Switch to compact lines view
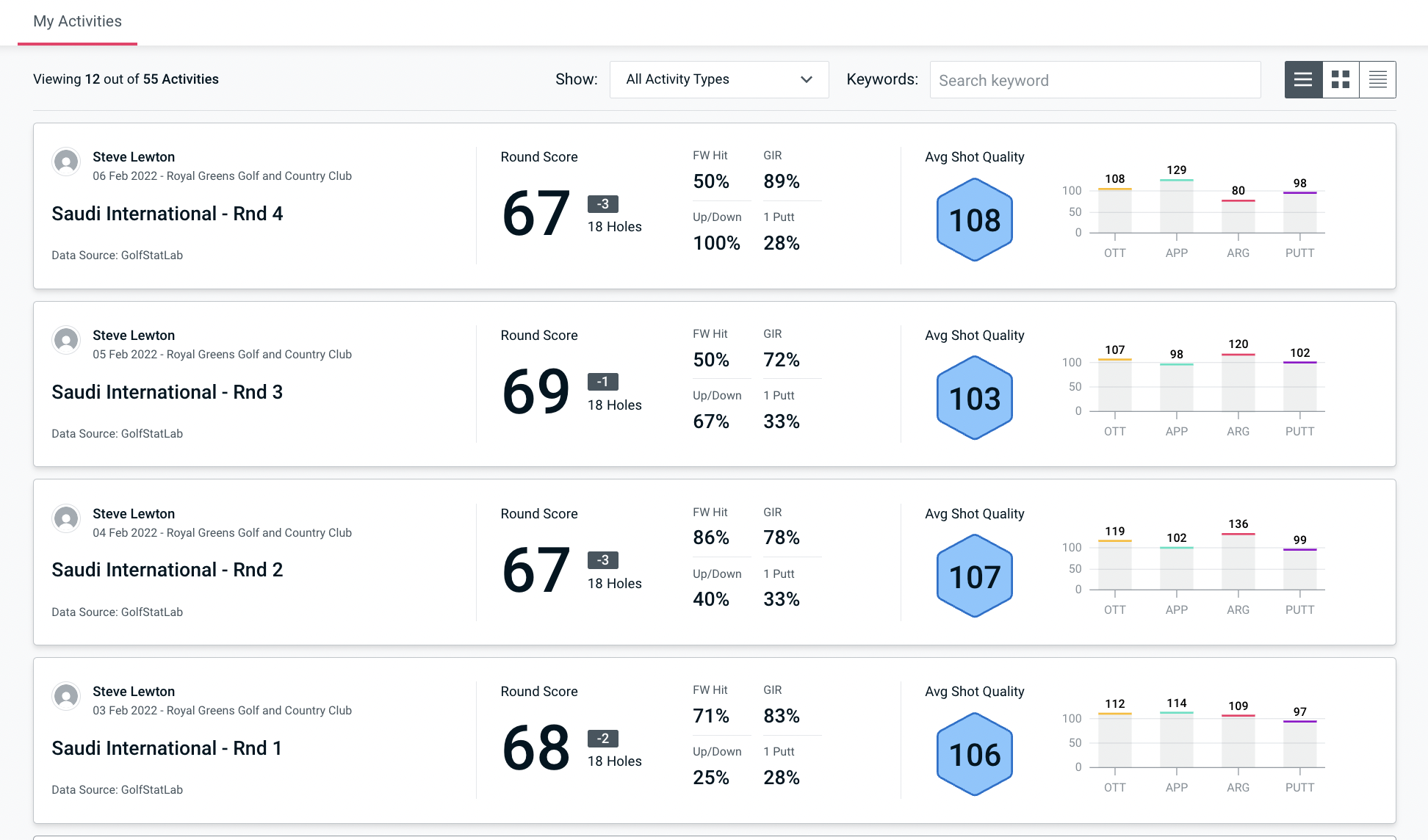 (x=1377, y=79)
